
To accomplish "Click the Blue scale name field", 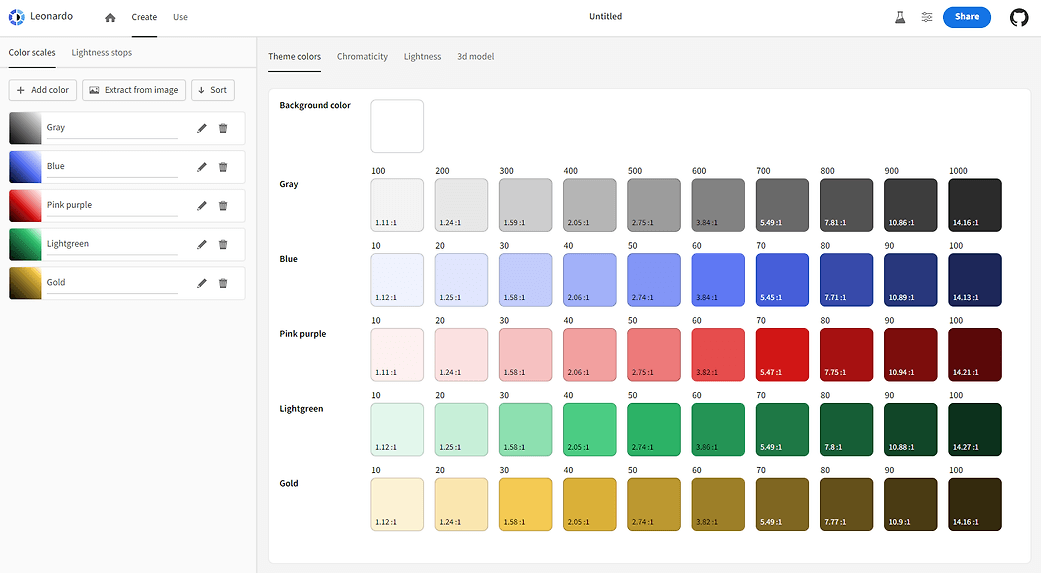I will coord(112,167).
